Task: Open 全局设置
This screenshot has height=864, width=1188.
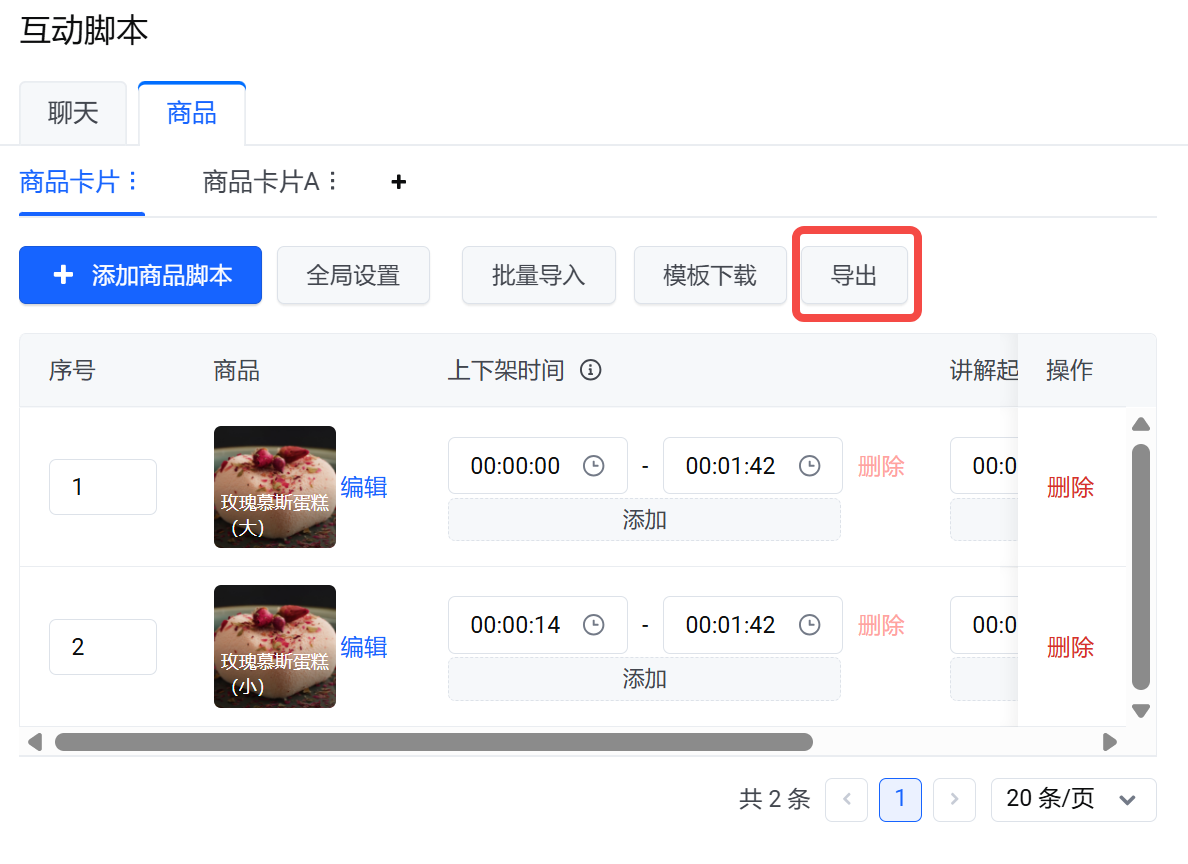Action: pyautogui.click(x=353, y=275)
